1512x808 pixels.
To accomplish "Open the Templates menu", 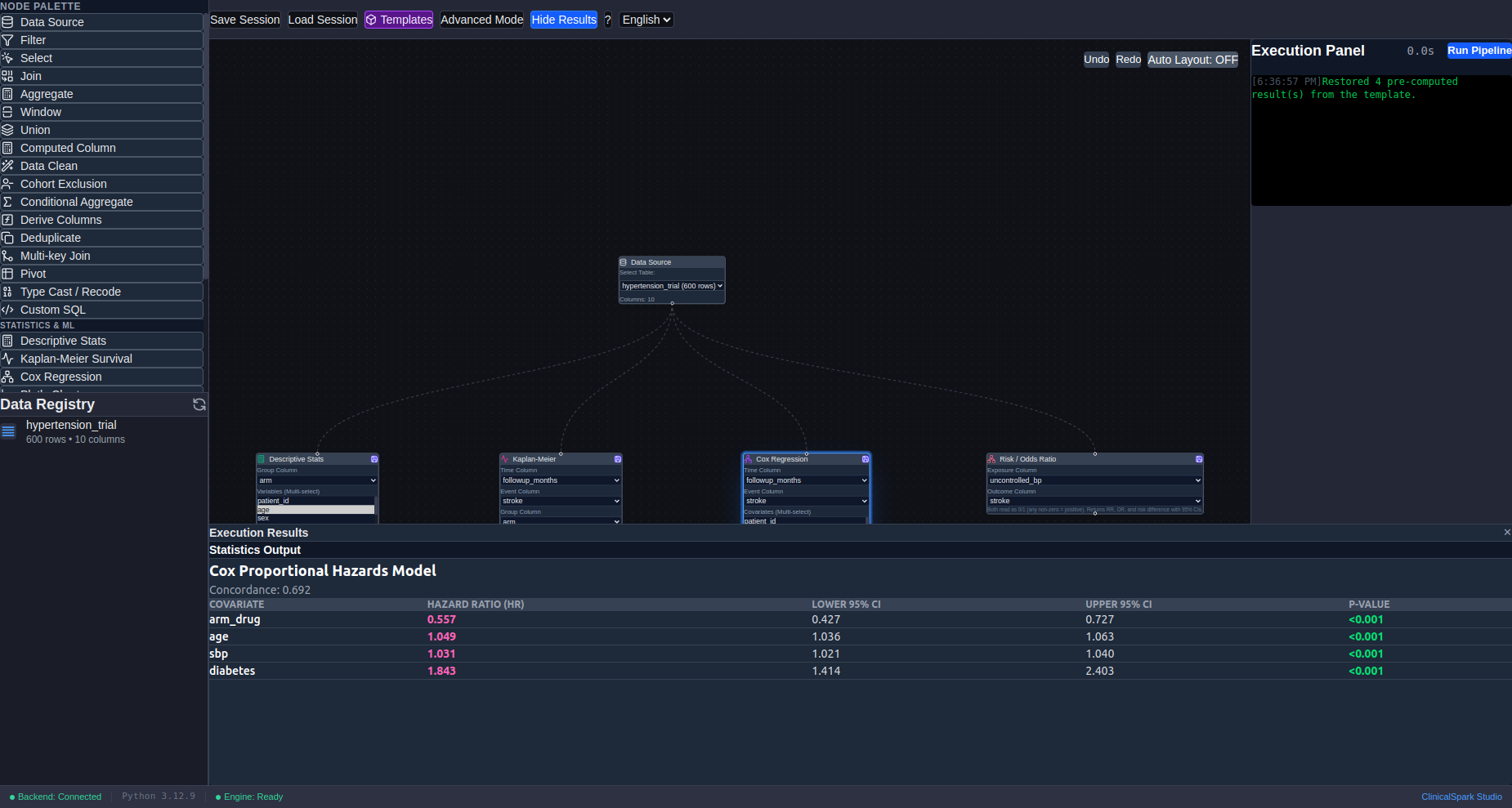I will click(399, 20).
